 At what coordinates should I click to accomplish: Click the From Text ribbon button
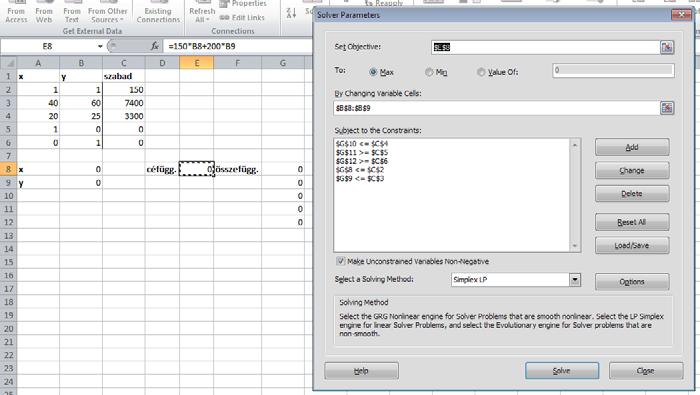pos(71,12)
